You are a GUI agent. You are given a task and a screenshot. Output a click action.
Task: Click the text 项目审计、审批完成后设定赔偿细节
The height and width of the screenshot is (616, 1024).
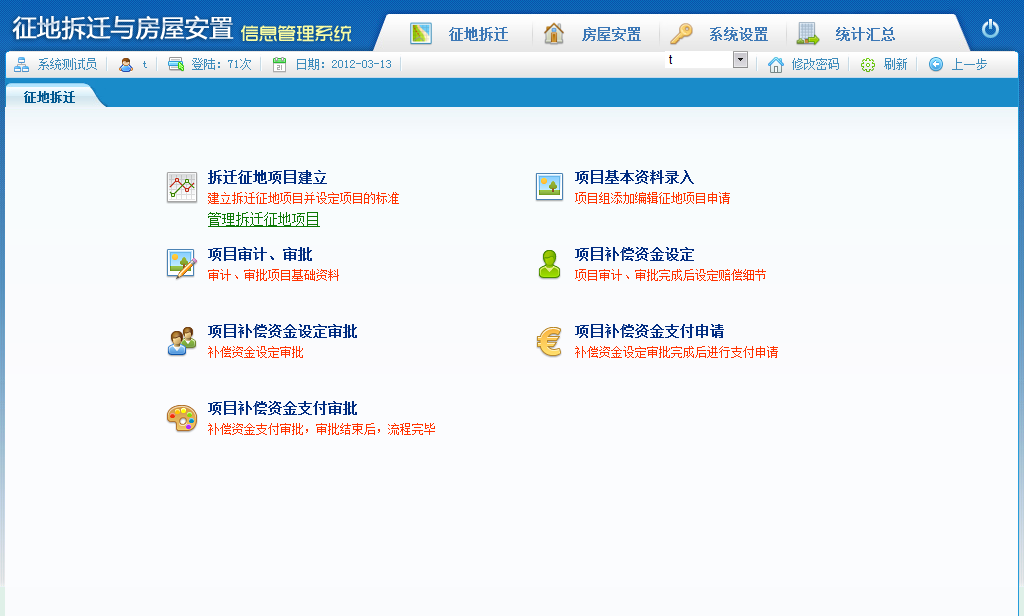click(670, 275)
